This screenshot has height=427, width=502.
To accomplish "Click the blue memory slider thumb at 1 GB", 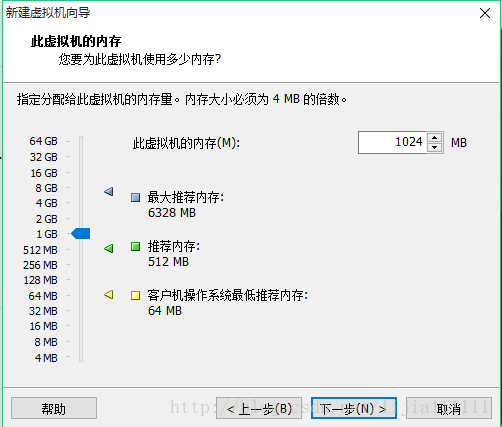I will pyautogui.click(x=81, y=234).
